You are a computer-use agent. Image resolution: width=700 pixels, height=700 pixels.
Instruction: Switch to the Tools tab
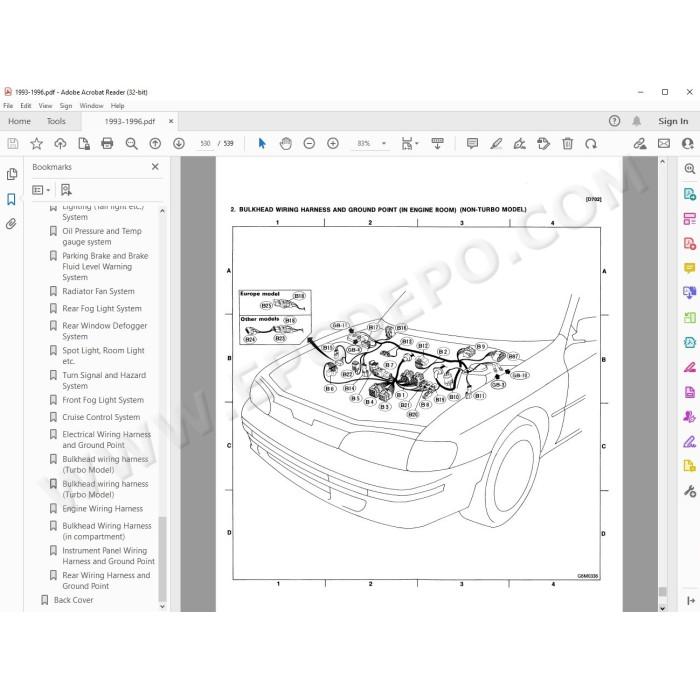coord(56,121)
